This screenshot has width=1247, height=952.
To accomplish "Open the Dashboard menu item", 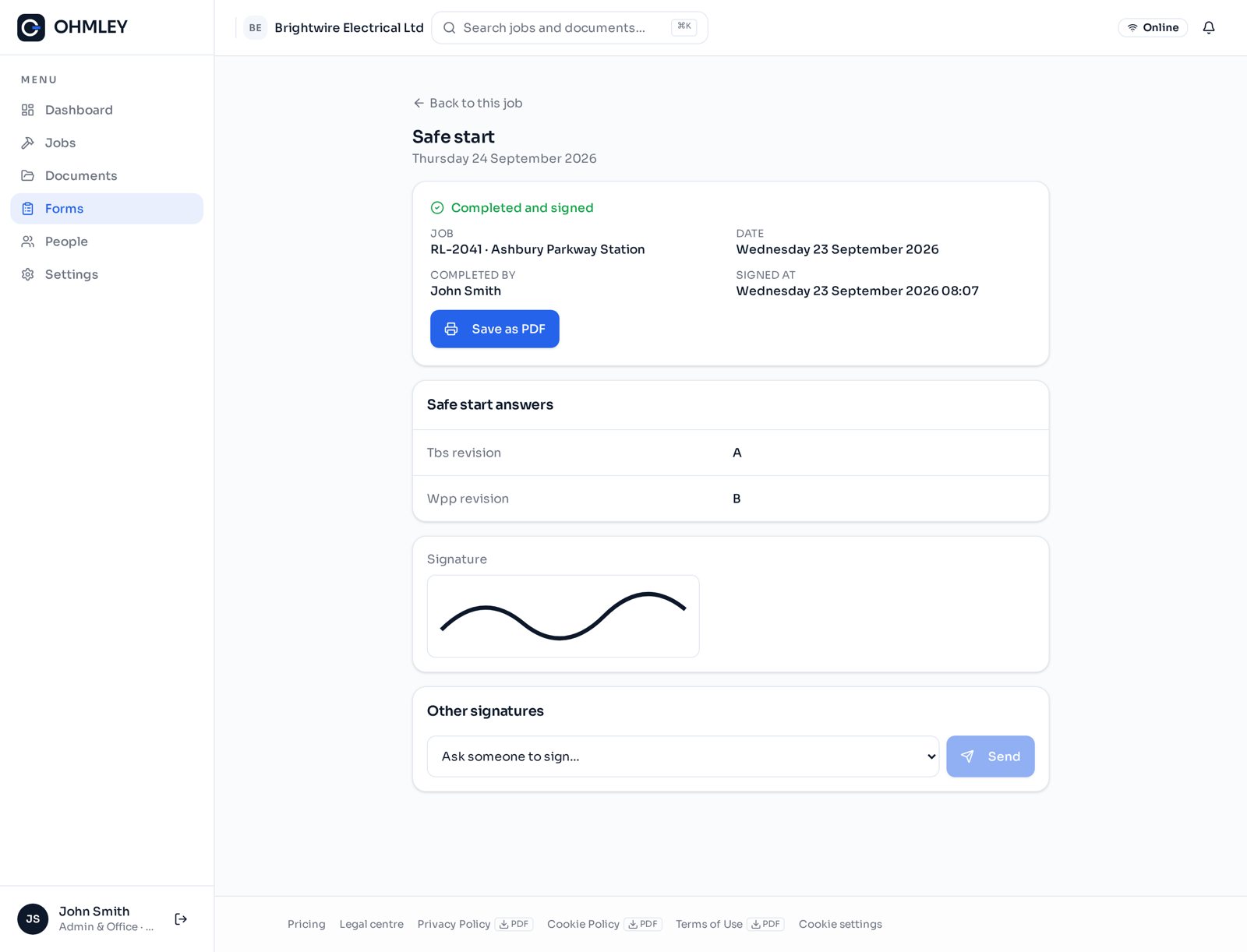I will [107, 110].
